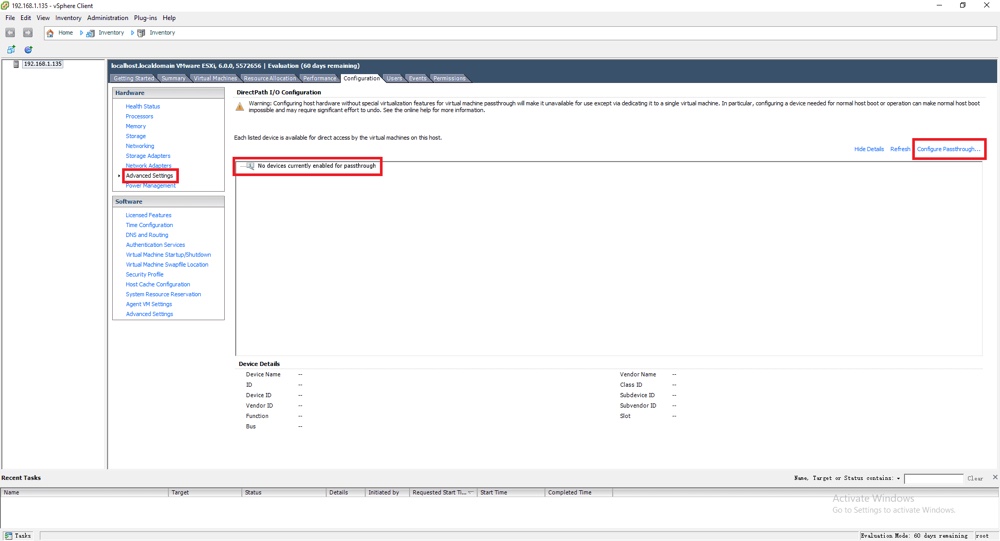This screenshot has height=541, width=1000.
Task: Switch to the Users tab
Action: click(x=394, y=78)
